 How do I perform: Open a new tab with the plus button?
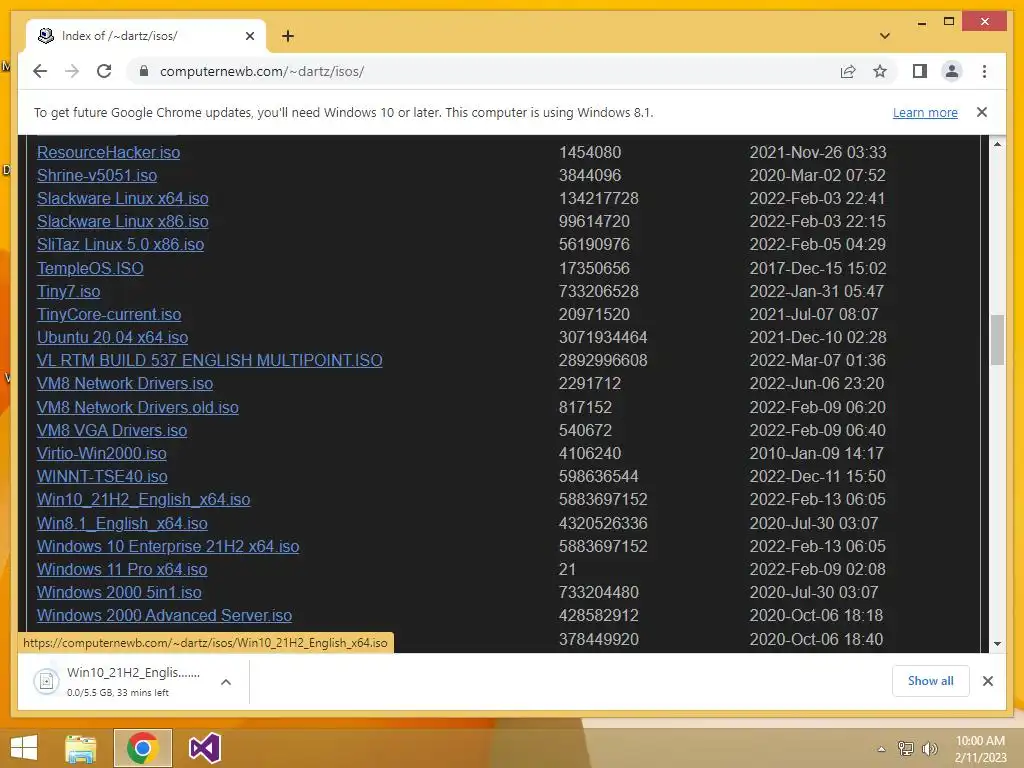click(x=288, y=36)
